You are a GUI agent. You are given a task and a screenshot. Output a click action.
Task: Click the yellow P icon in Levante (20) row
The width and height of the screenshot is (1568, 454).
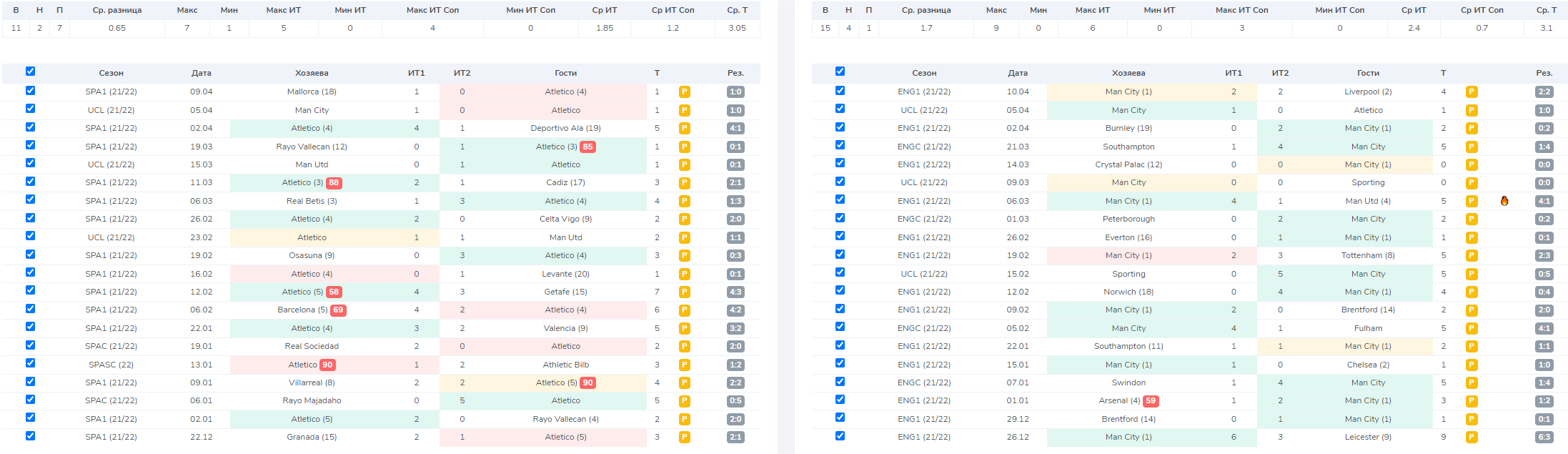pyautogui.click(x=684, y=274)
